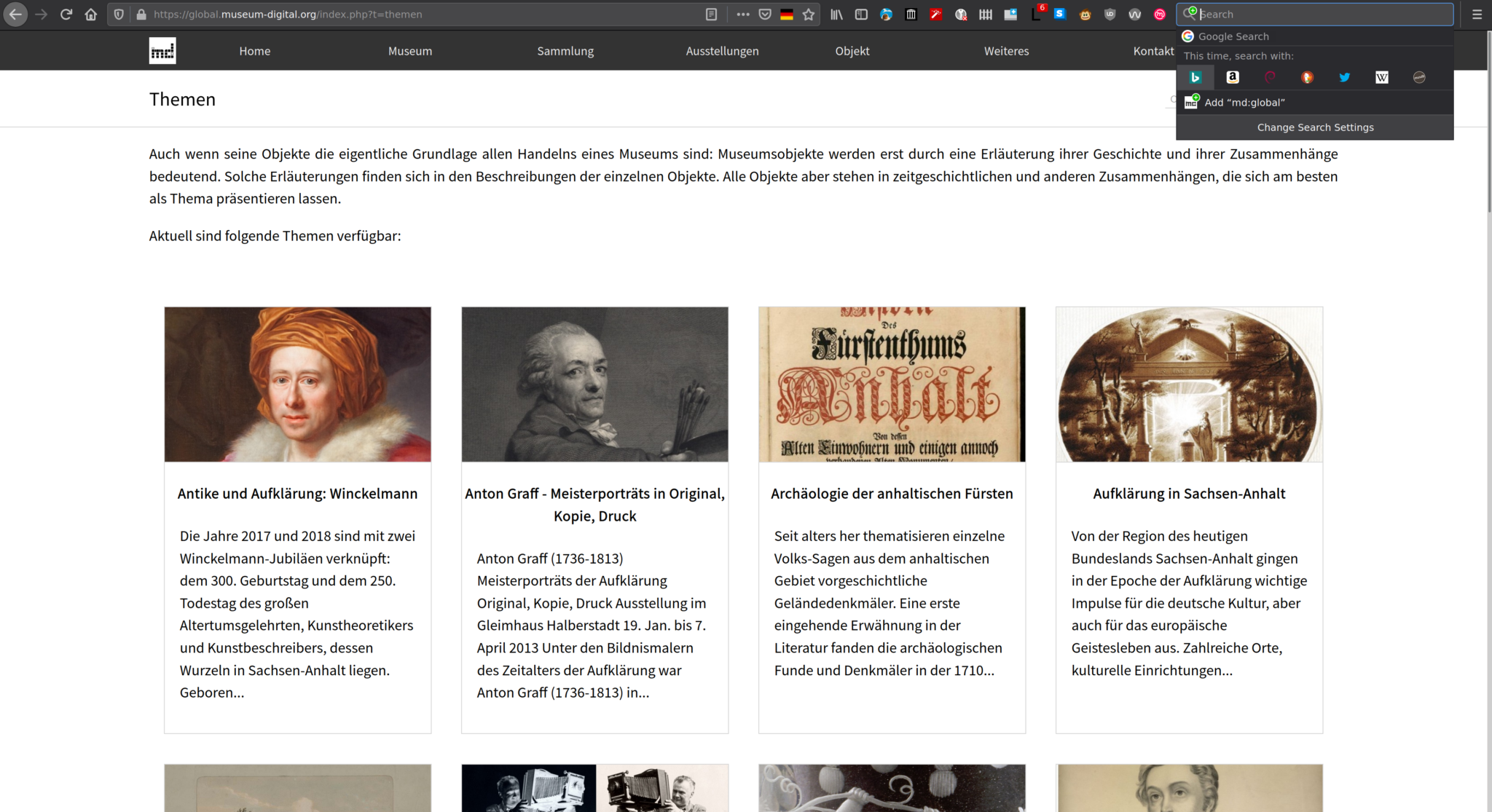Open the Home menu item

pyautogui.click(x=255, y=51)
